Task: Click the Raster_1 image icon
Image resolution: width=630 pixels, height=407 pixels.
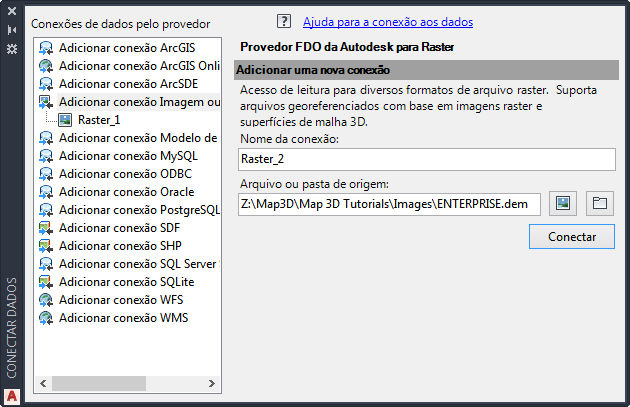Action: pyautogui.click(x=65, y=120)
